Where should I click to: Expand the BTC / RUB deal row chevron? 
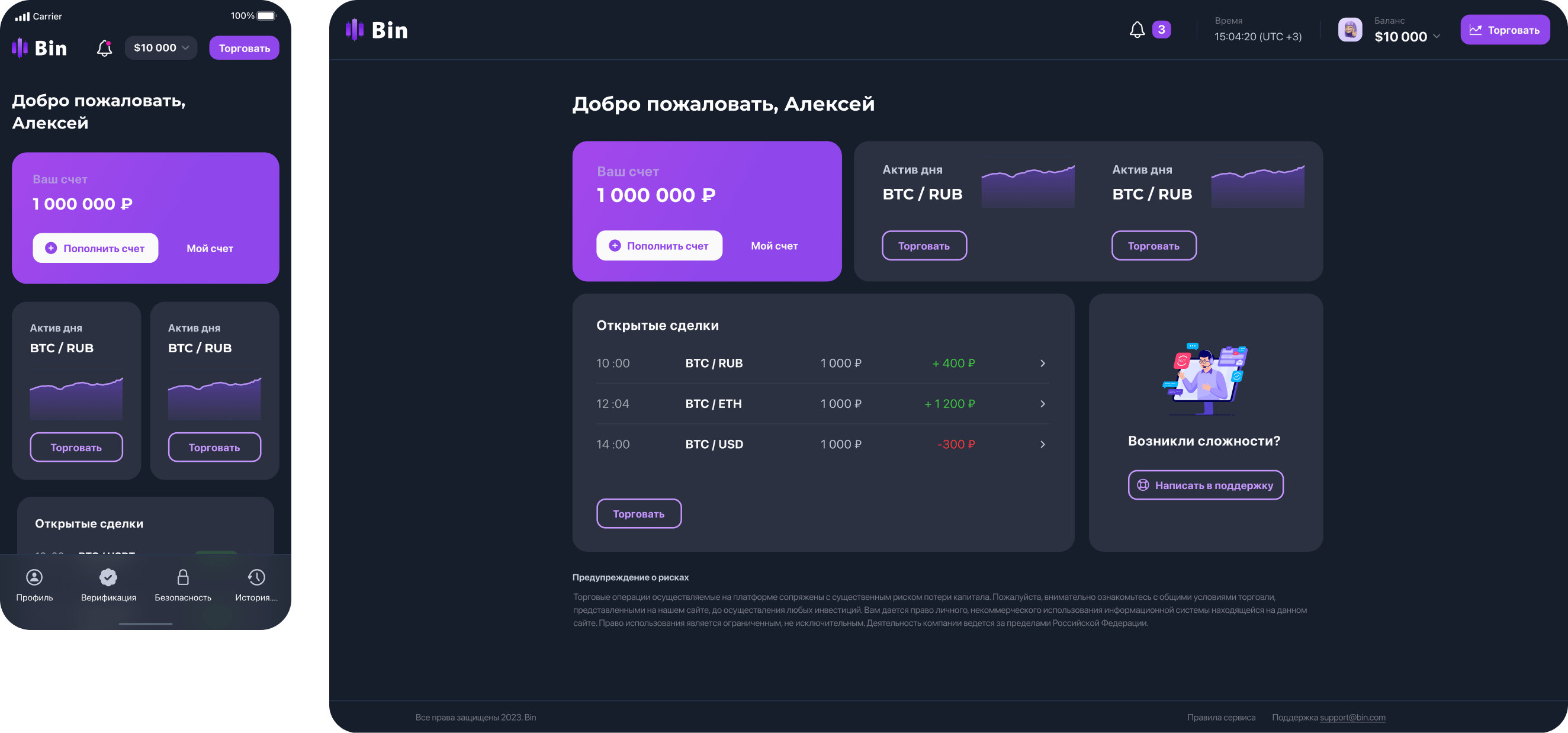click(1042, 364)
